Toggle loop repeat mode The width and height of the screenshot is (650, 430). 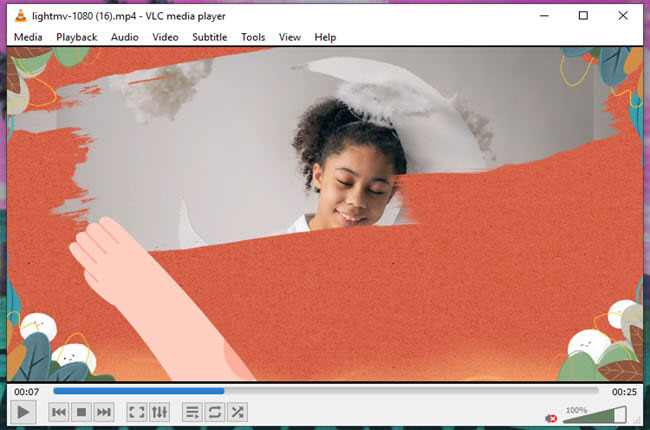point(215,412)
